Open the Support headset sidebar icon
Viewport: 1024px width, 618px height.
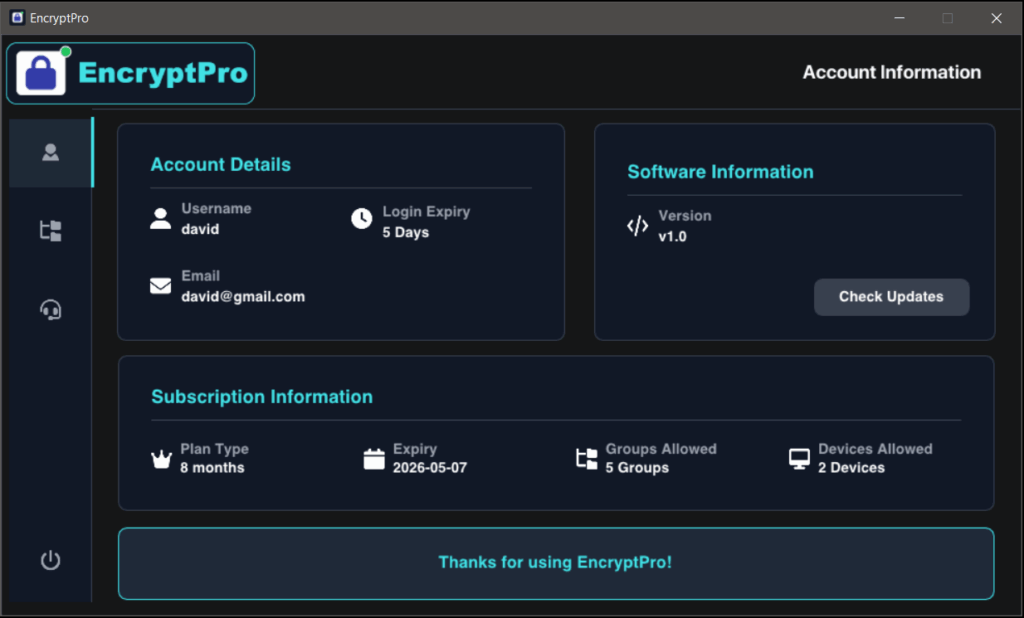49,309
